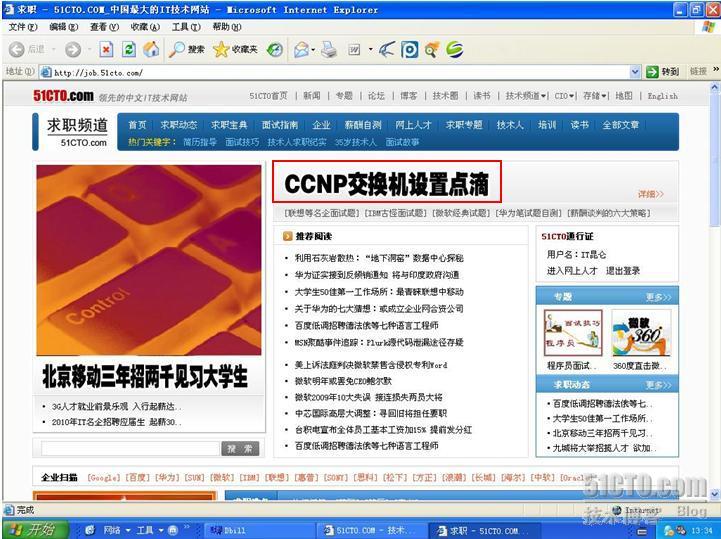The width and height of the screenshot is (721, 539).
Task: Open dropdown arrow next to Mail icon
Action: [x=313, y=49]
